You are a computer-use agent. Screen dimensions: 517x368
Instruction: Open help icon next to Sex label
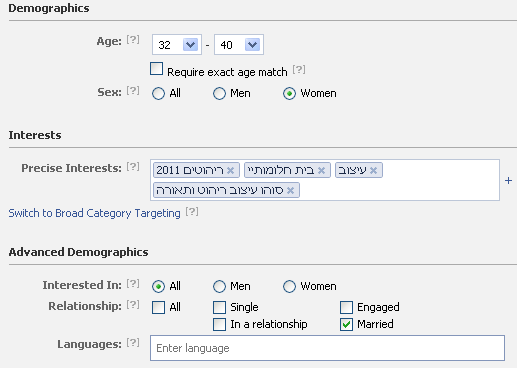pos(133,91)
